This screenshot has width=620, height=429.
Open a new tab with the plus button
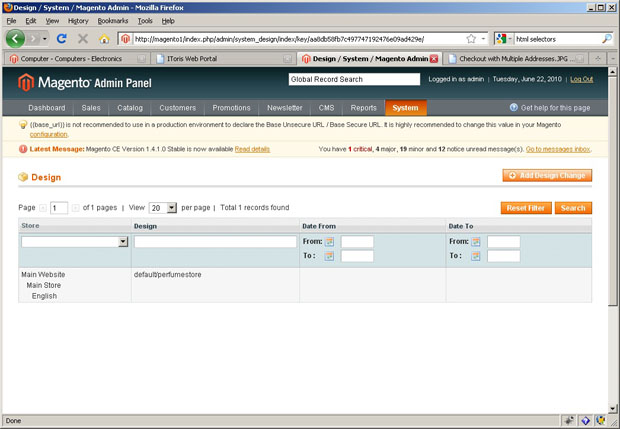tap(598, 59)
